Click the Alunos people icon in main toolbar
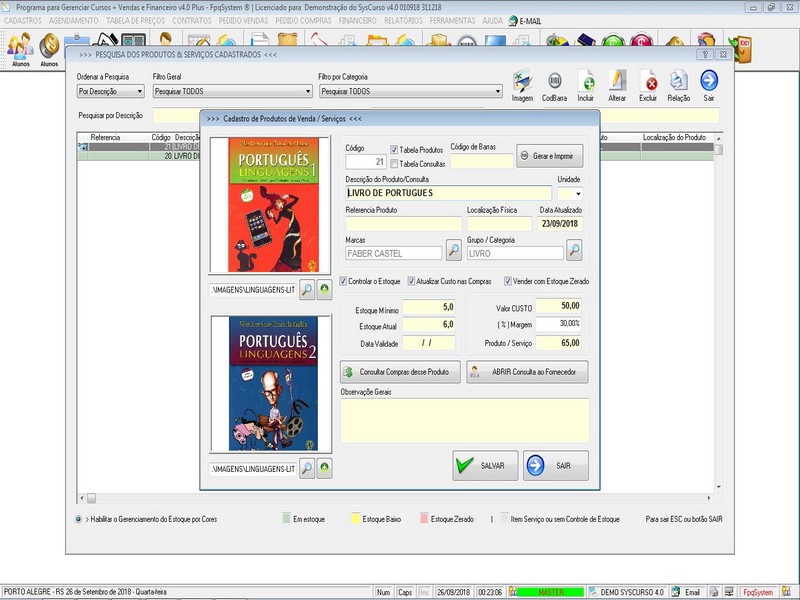 pos(20,49)
